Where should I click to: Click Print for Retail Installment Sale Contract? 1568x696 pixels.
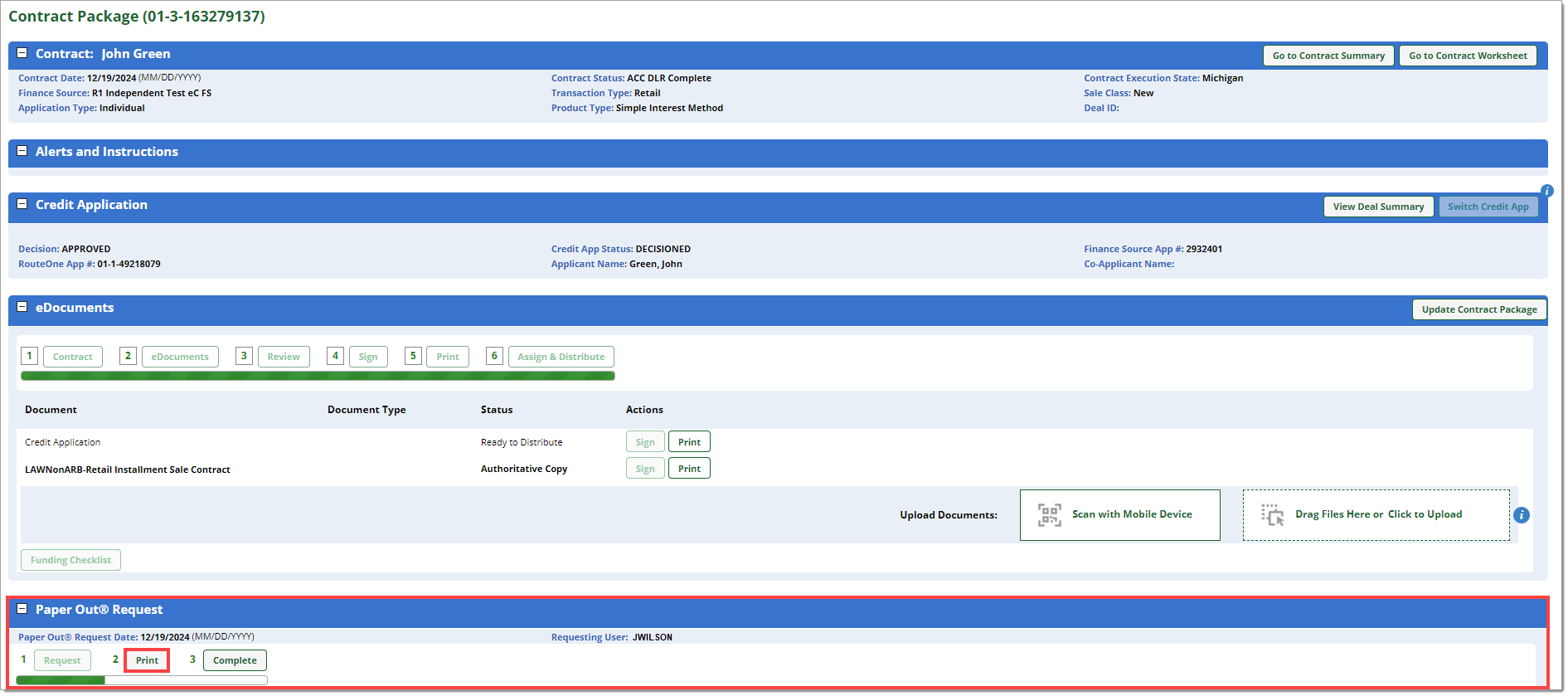pyautogui.click(x=689, y=469)
